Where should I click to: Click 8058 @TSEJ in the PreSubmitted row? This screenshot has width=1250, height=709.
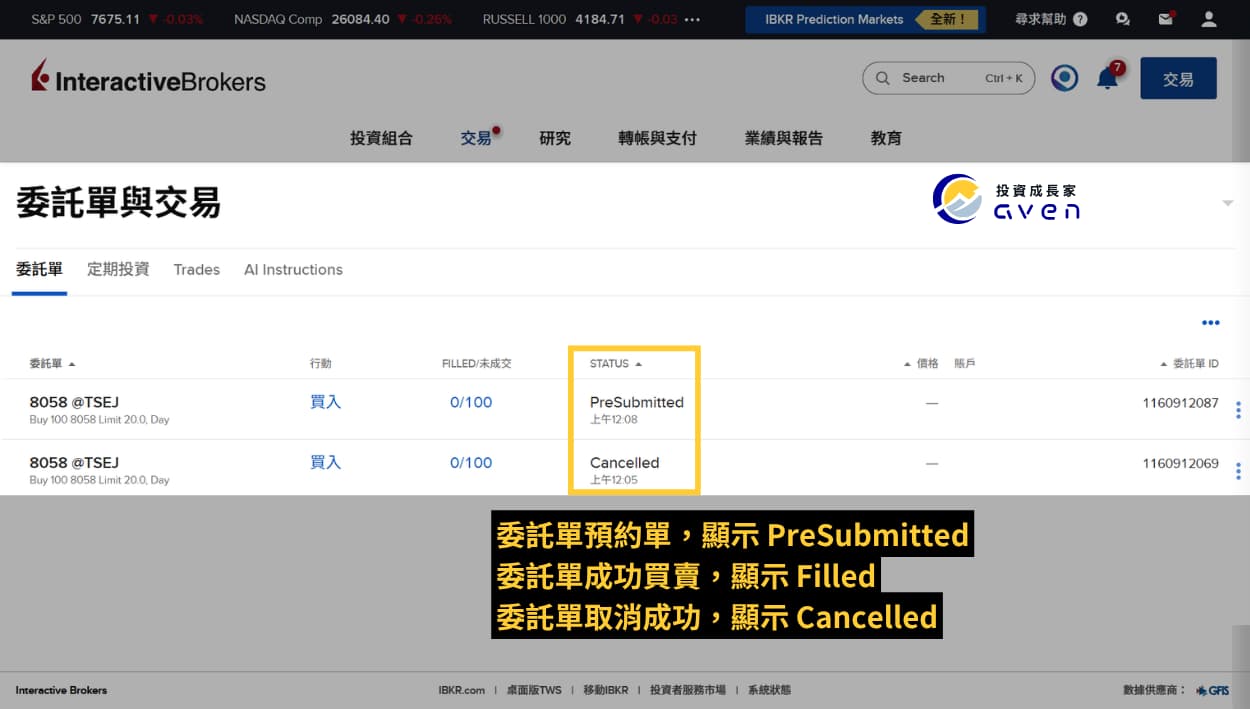[x=74, y=402]
